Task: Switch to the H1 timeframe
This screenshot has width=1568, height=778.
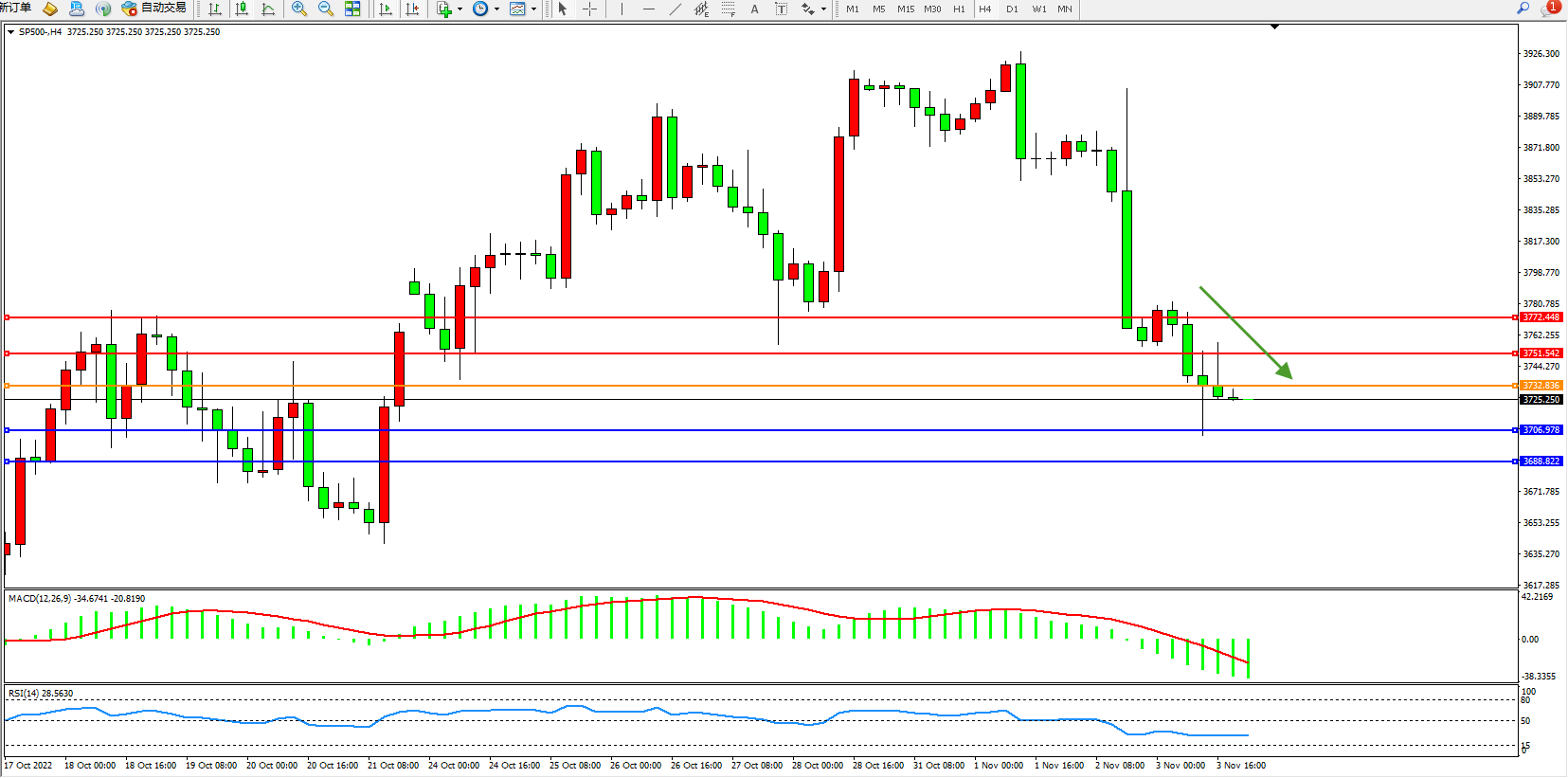Action: (959, 9)
